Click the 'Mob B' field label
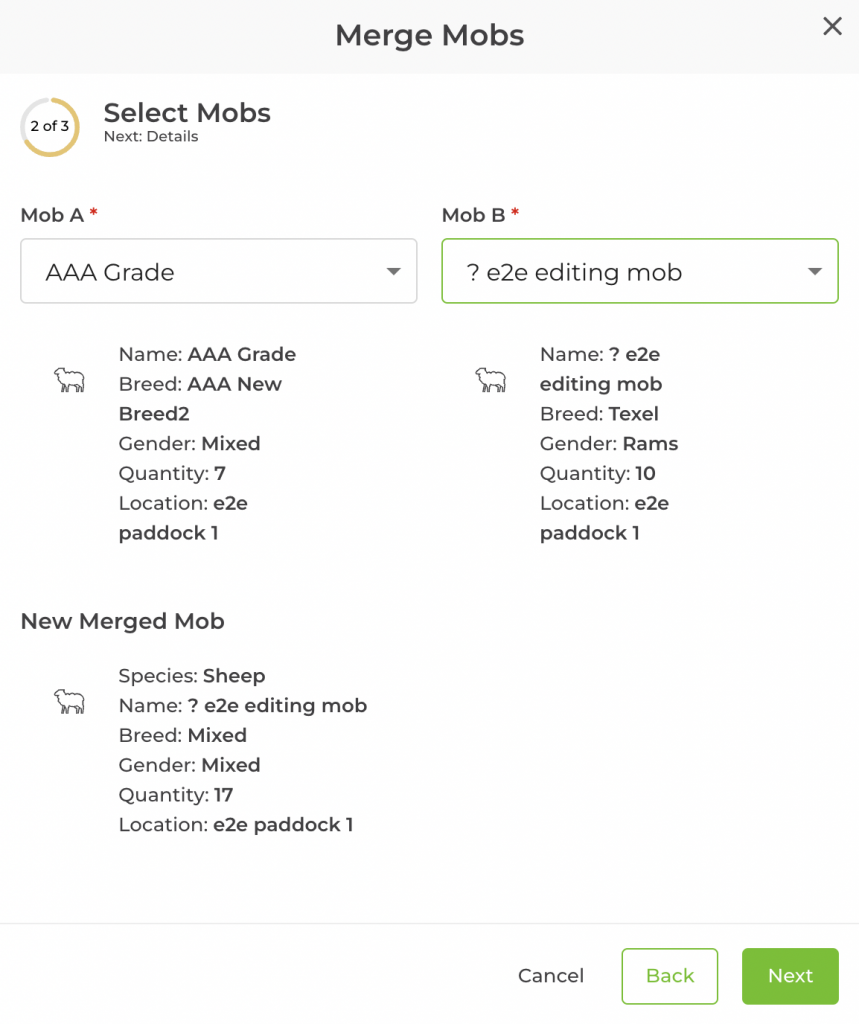The height and width of the screenshot is (1024, 859). click(473, 215)
